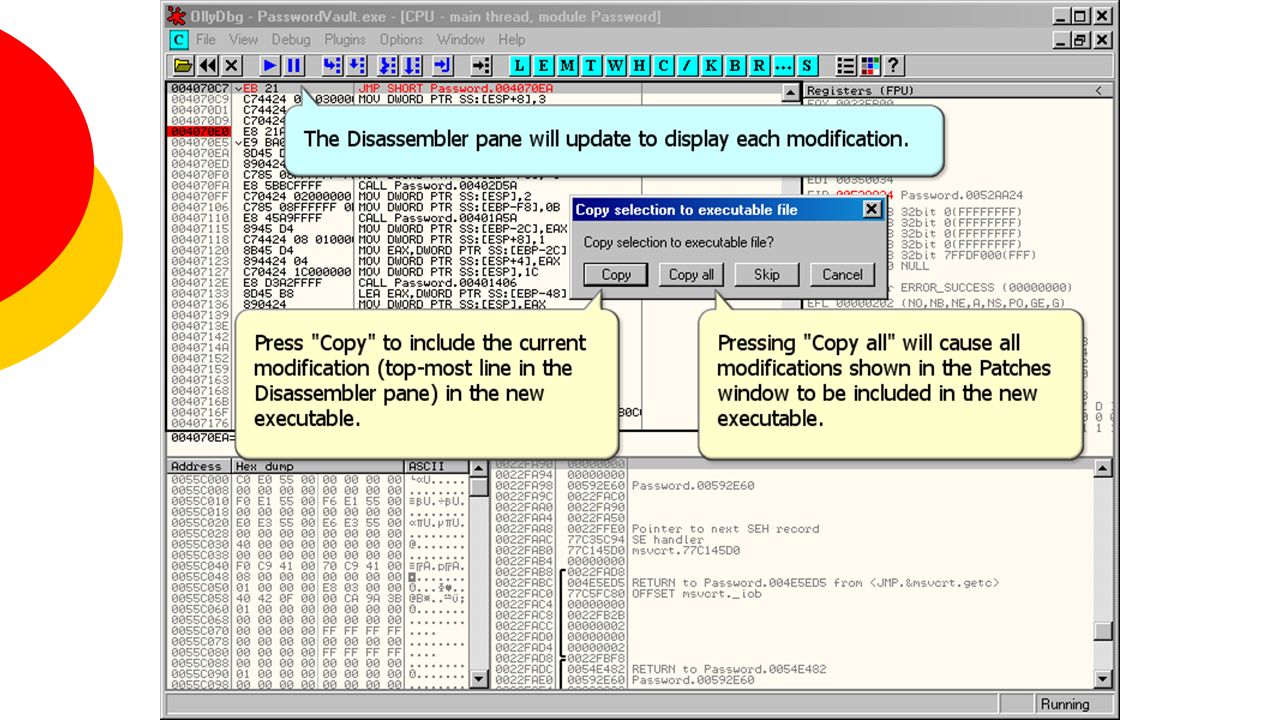Open the Log window via L
Screen dimensions: 1280x720
(x=520, y=66)
